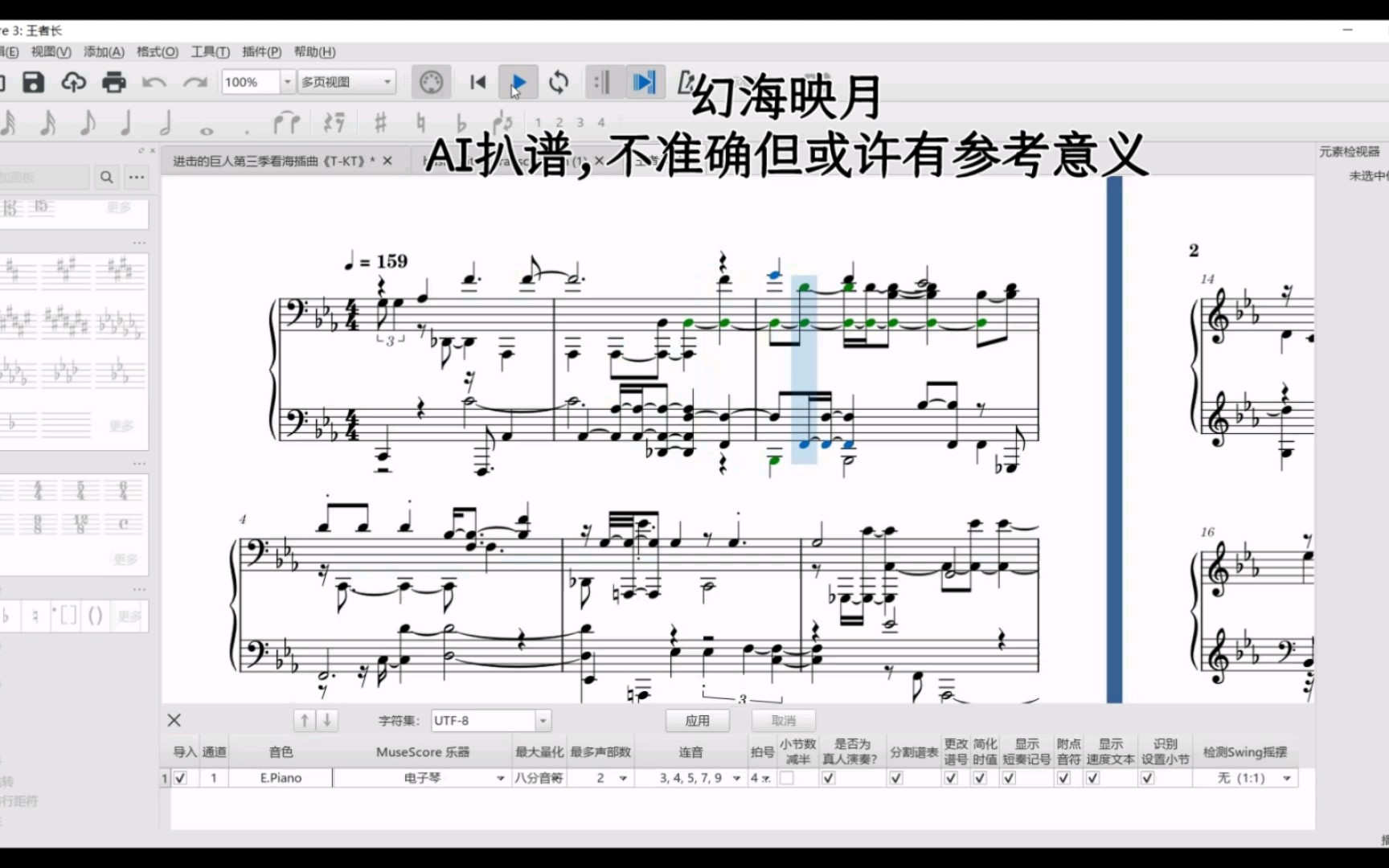The width and height of the screenshot is (1389, 868).
Task: Apply the natural accidental
Action: [420, 123]
